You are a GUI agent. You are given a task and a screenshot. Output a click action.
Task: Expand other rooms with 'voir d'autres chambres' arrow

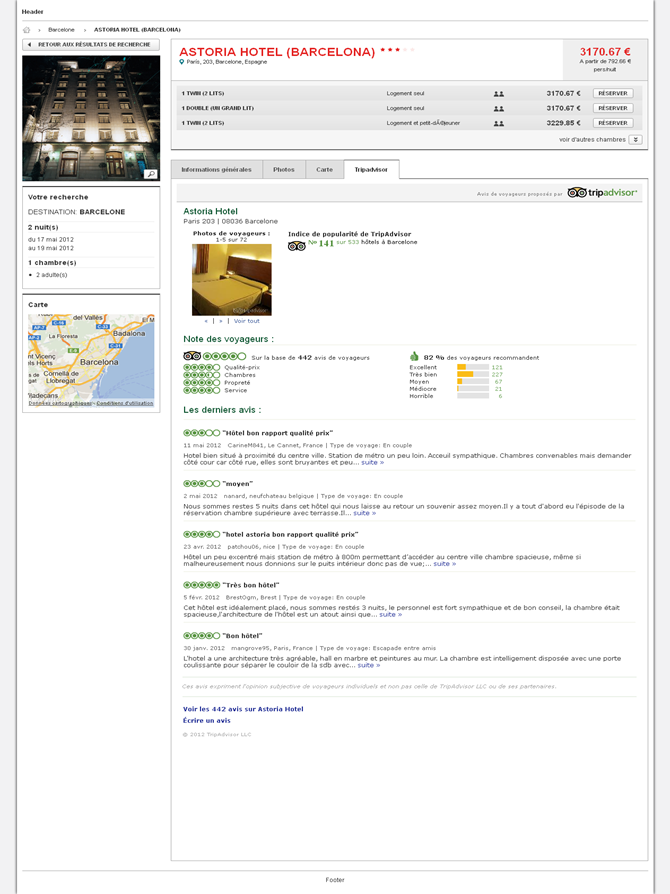click(x=635, y=140)
